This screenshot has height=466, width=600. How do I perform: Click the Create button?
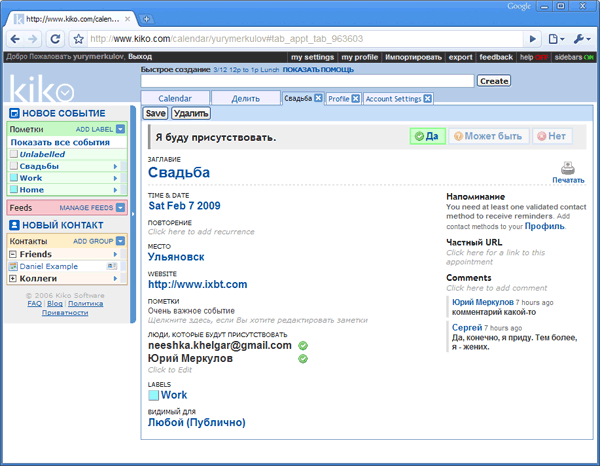coord(494,81)
